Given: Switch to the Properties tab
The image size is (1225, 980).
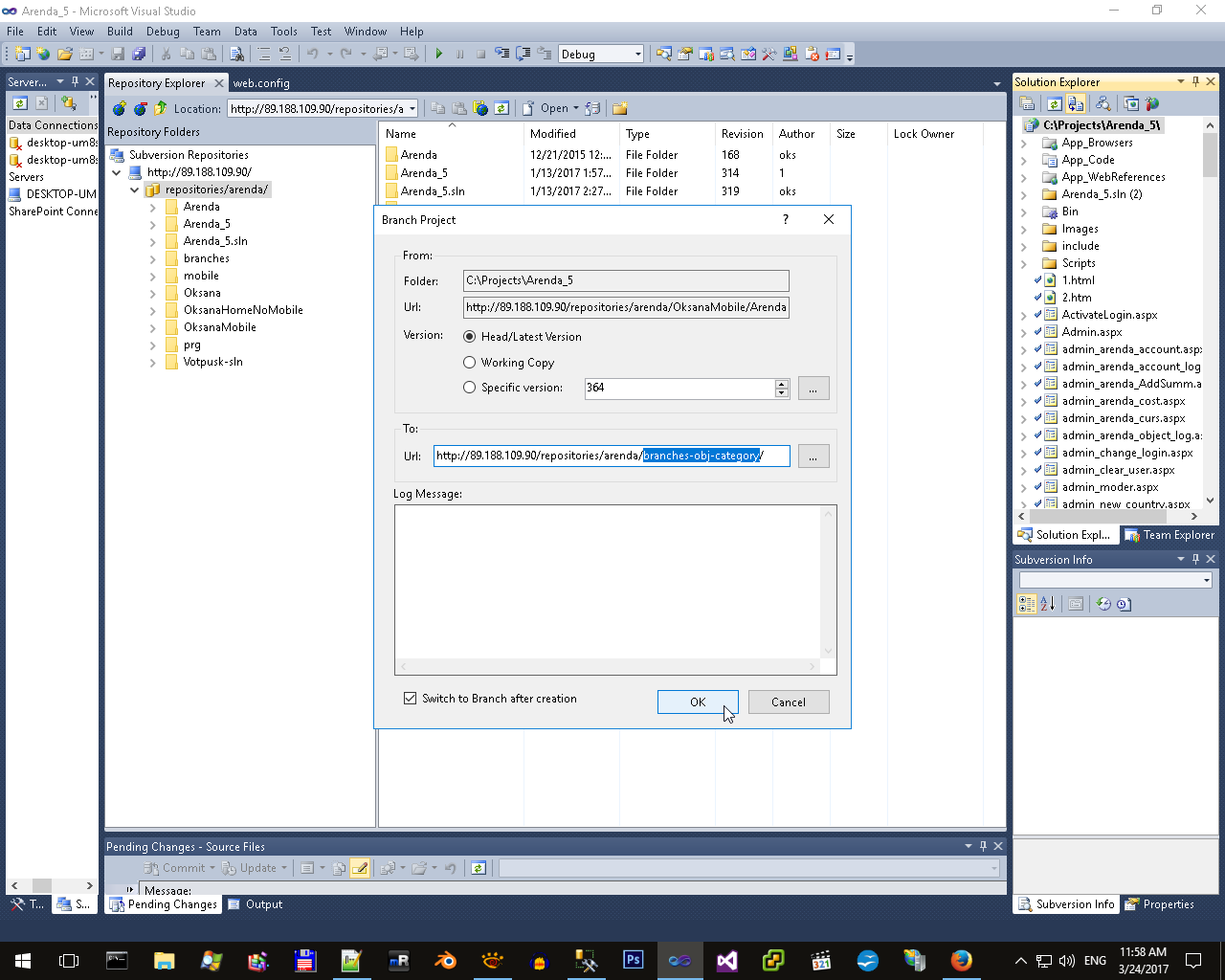Looking at the screenshot, I should (1160, 904).
